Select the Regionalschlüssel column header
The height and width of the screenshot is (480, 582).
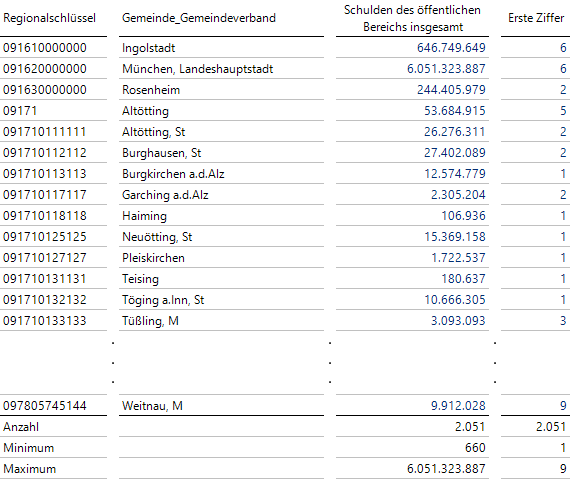tap(49, 18)
